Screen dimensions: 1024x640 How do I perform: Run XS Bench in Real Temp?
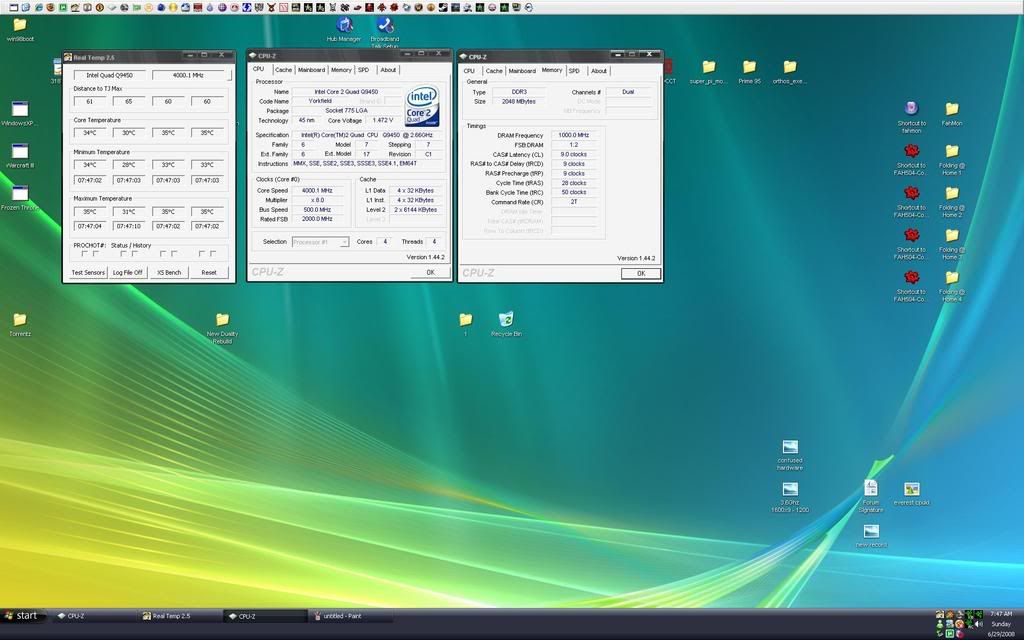point(169,272)
